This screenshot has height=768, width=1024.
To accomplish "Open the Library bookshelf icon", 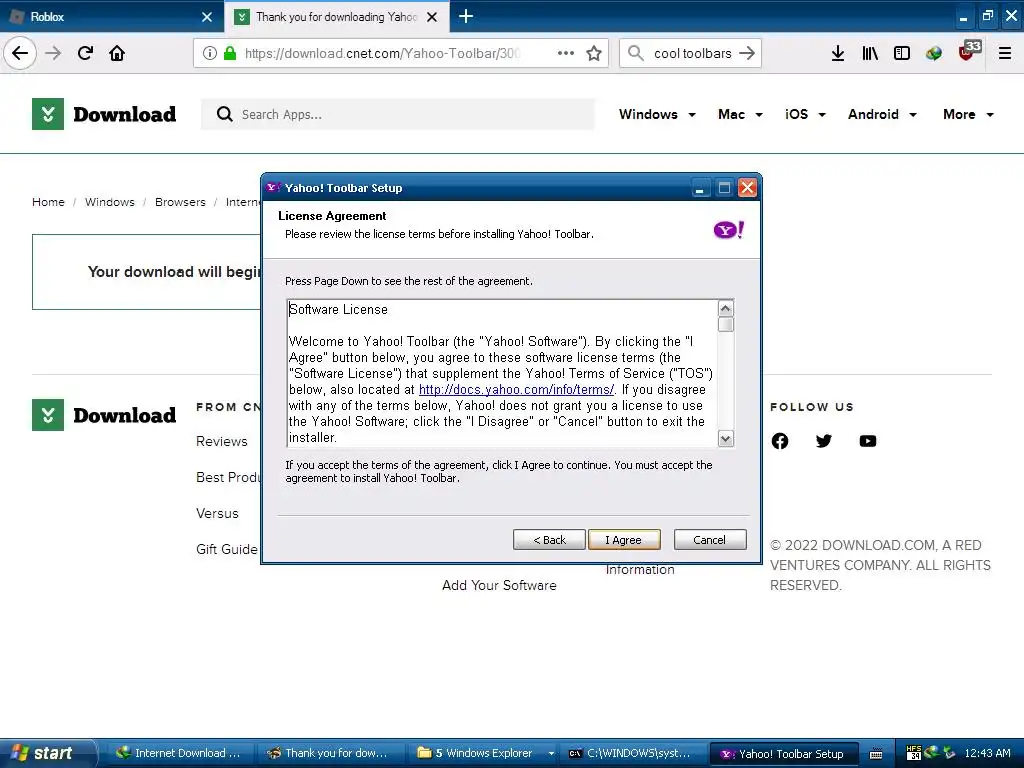I will coord(870,53).
